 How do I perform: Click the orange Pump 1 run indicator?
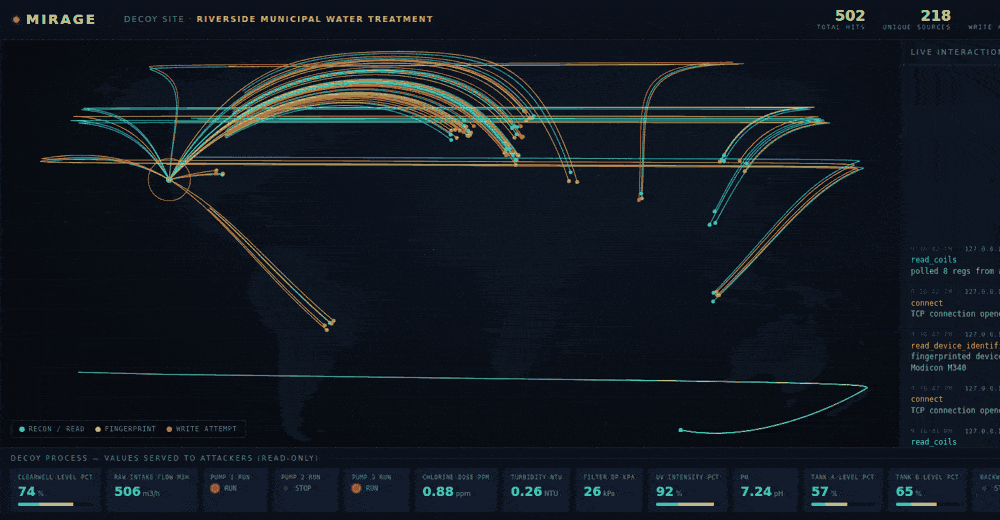[x=215, y=488]
